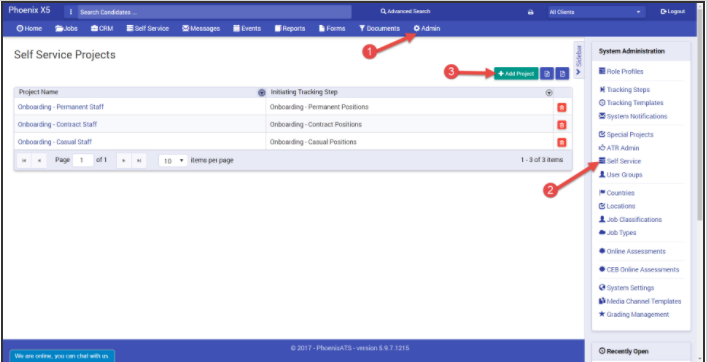Screen dimensions: 708x362
Task: Open the All Clients dropdown
Action: (x=596, y=12)
